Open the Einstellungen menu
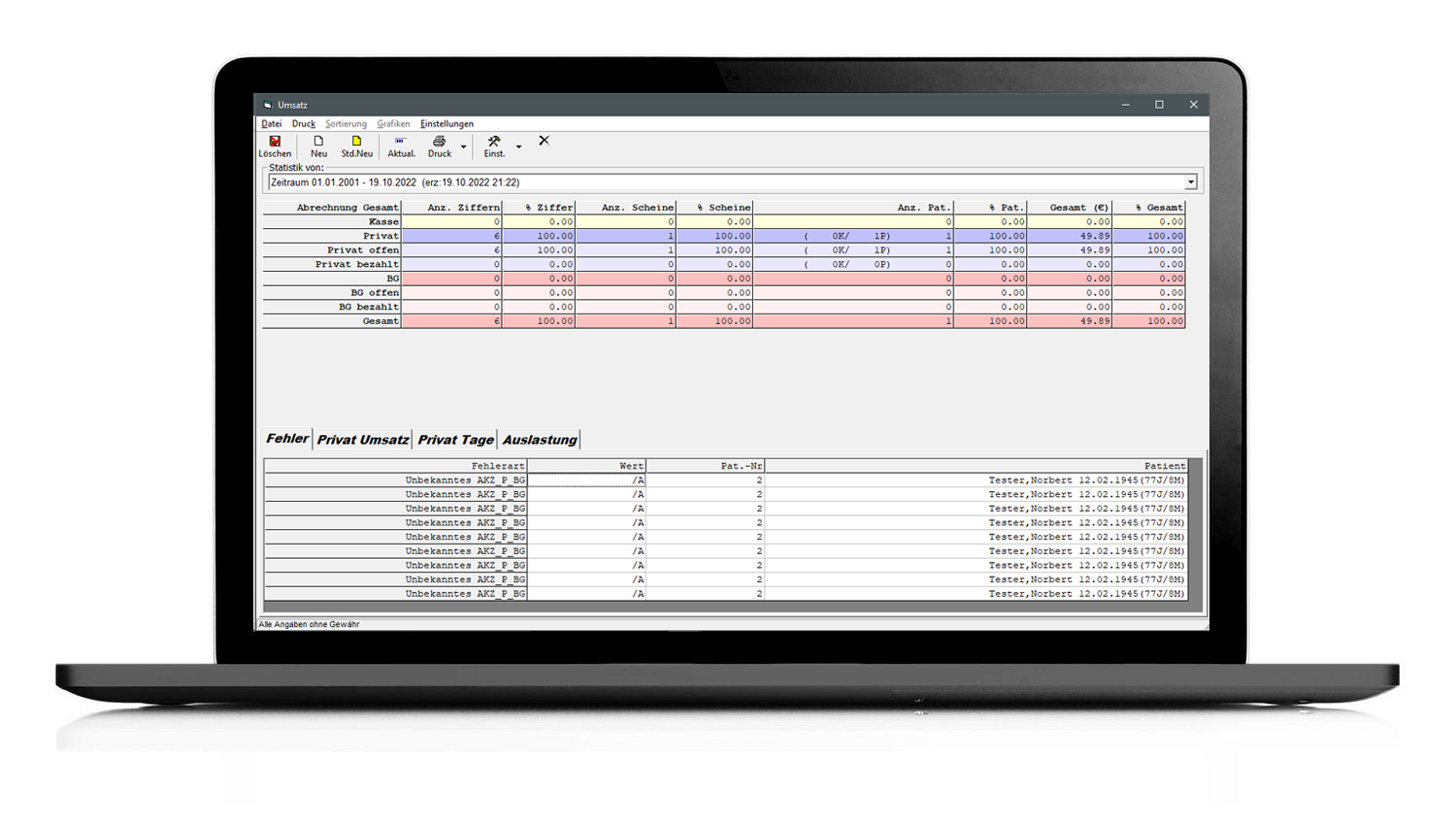The width and height of the screenshot is (1456, 825). 447,124
